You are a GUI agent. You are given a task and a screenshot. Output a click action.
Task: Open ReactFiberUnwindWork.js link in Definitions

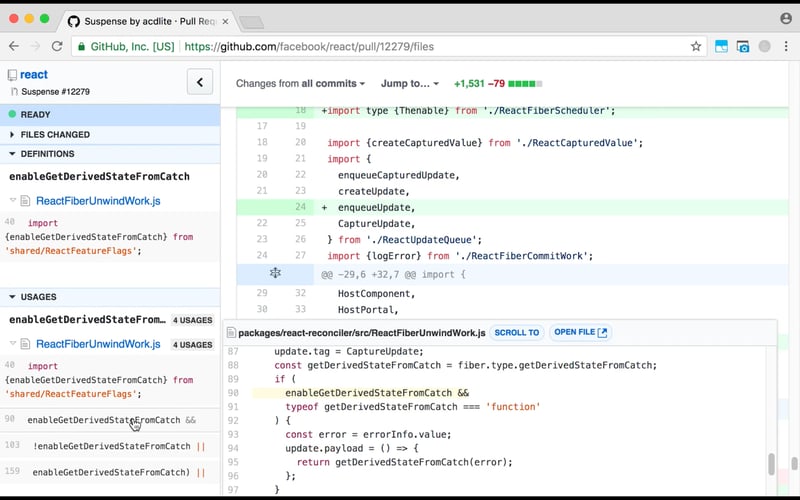tap(98, 201)
